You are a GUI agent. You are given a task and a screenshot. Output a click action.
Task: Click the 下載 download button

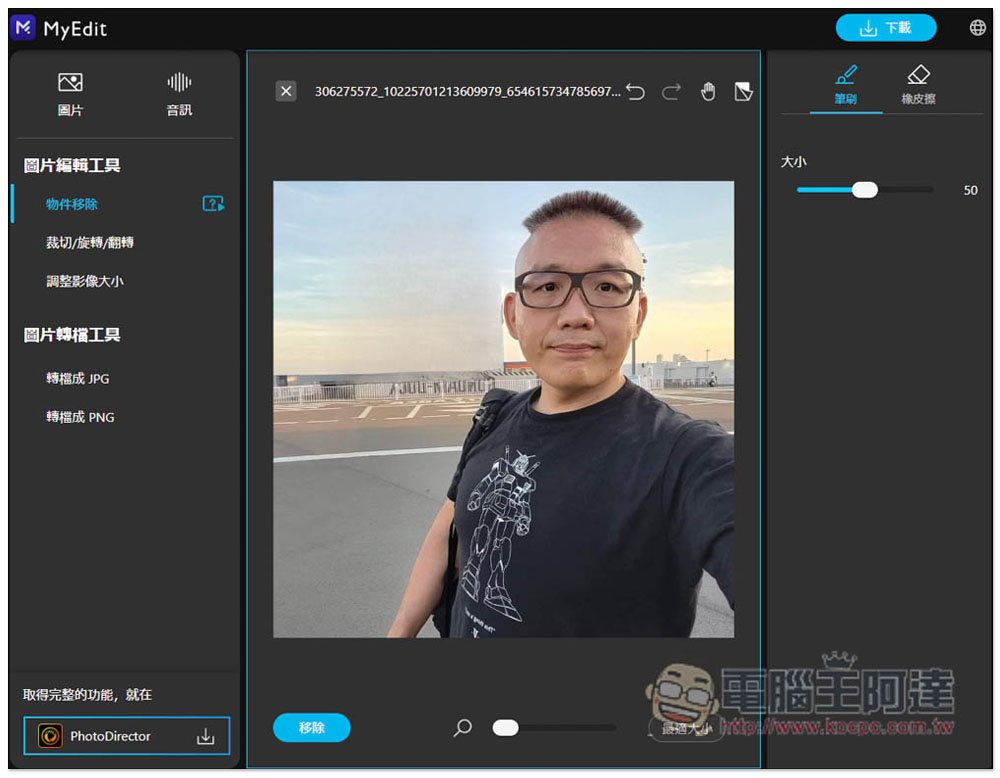tap(886, 28)
